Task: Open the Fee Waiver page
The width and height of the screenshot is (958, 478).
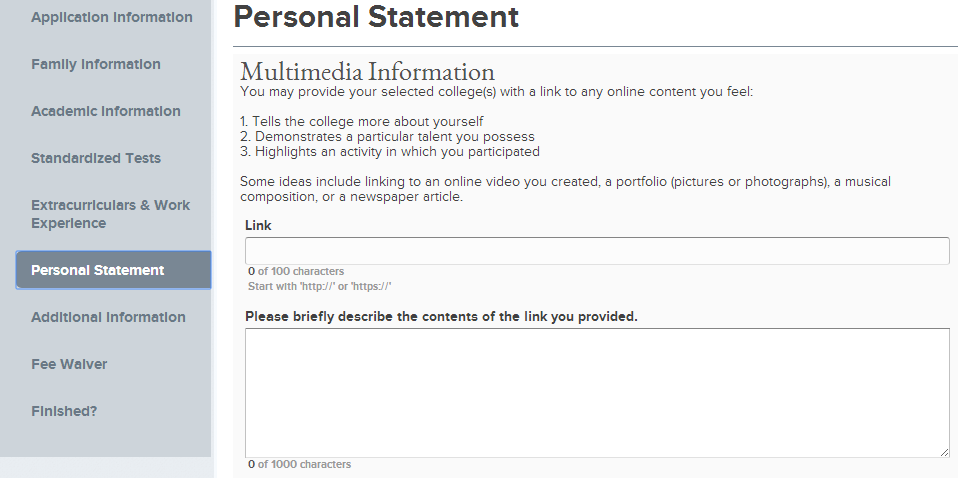Action: tap(69, 364)
